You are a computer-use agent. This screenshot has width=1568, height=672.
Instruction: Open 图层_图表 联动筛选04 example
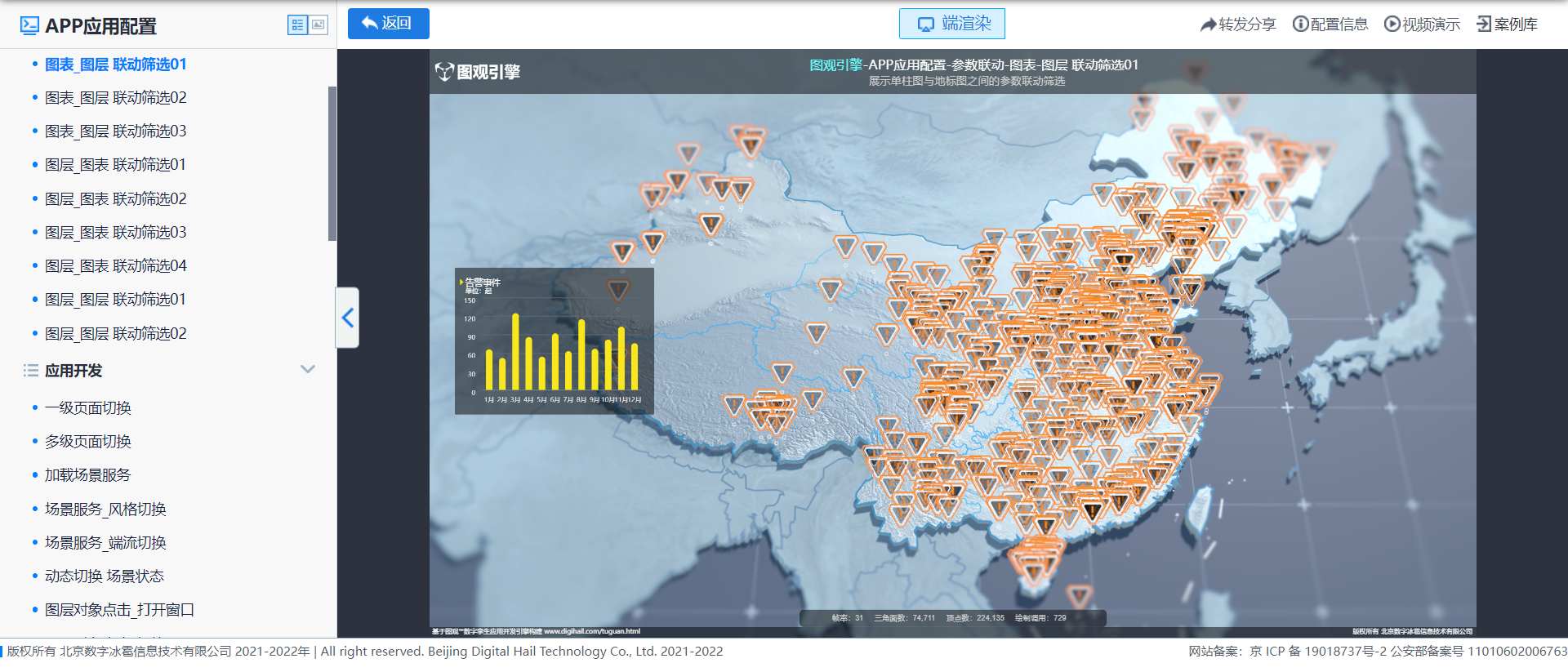[115, 266]
